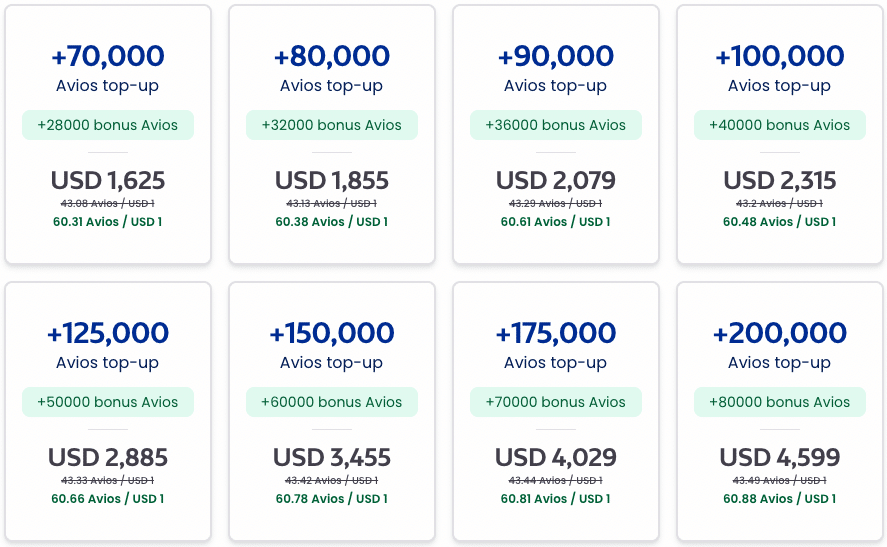The image size is (887, 547).
Task: Click the +40000 bonus Avios badge
Action: pyautogui.click(x=780, y=125)
